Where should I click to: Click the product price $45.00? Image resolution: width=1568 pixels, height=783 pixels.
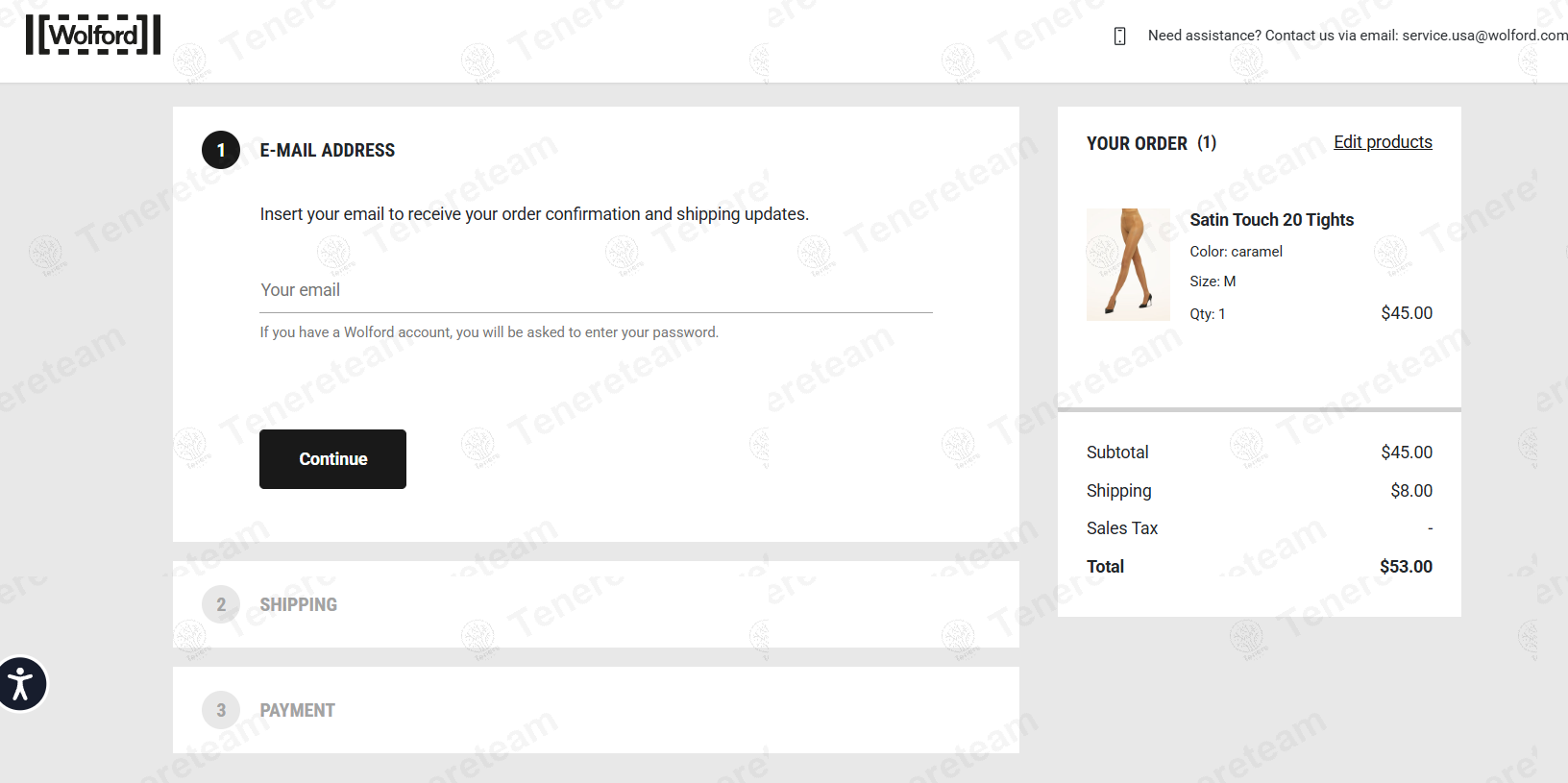(1407, 313)
